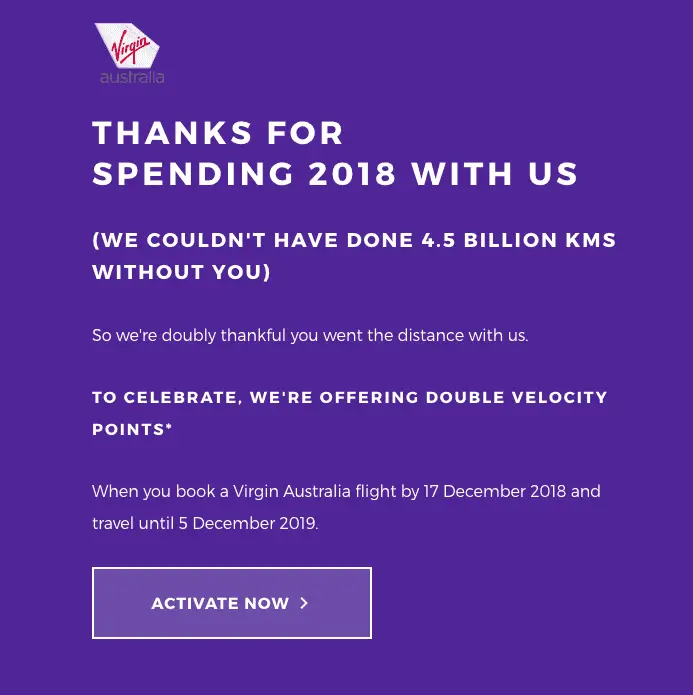Click the 'doubly thankful' sentence

[310, 335]
